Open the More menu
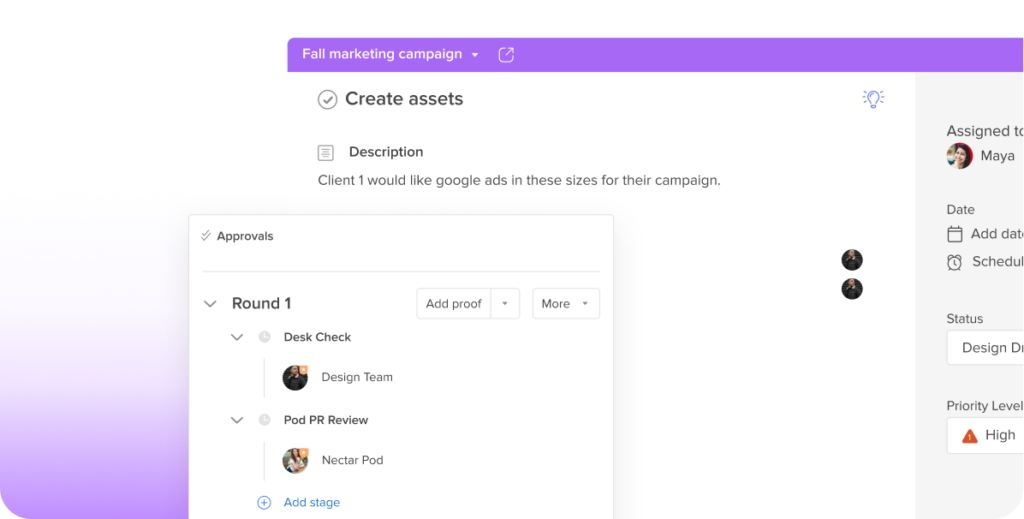This screenshot has height=519, width=1024. coord(566,304)
